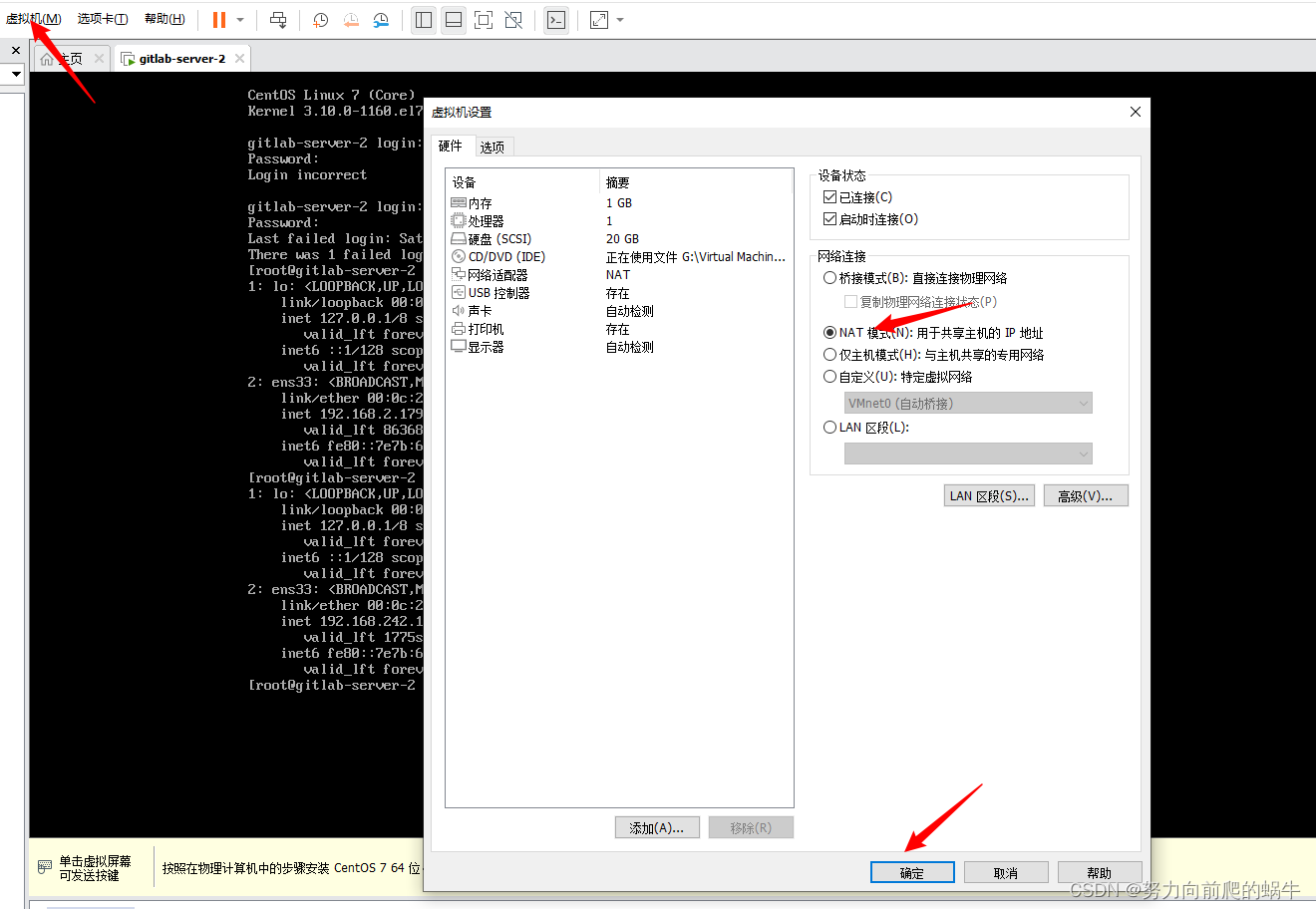The width and height of the screenshot is (1316, 909).
Task: Expand the power options dropdown arrow
Action: 240,20
